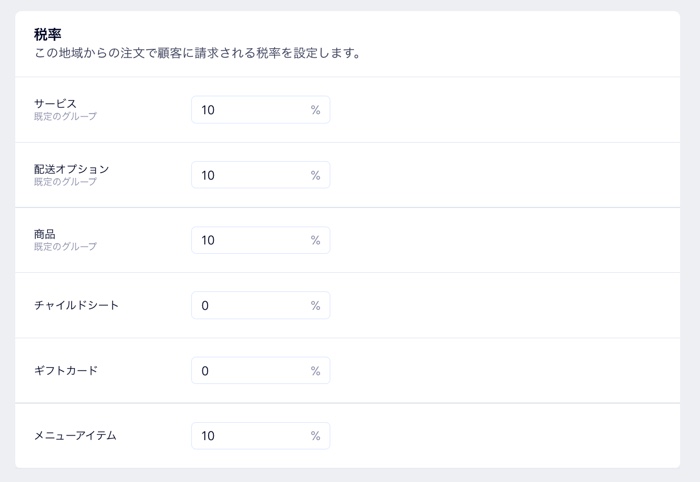
Task: Click the メニューアイテム tax rate field
Action: 250,436
